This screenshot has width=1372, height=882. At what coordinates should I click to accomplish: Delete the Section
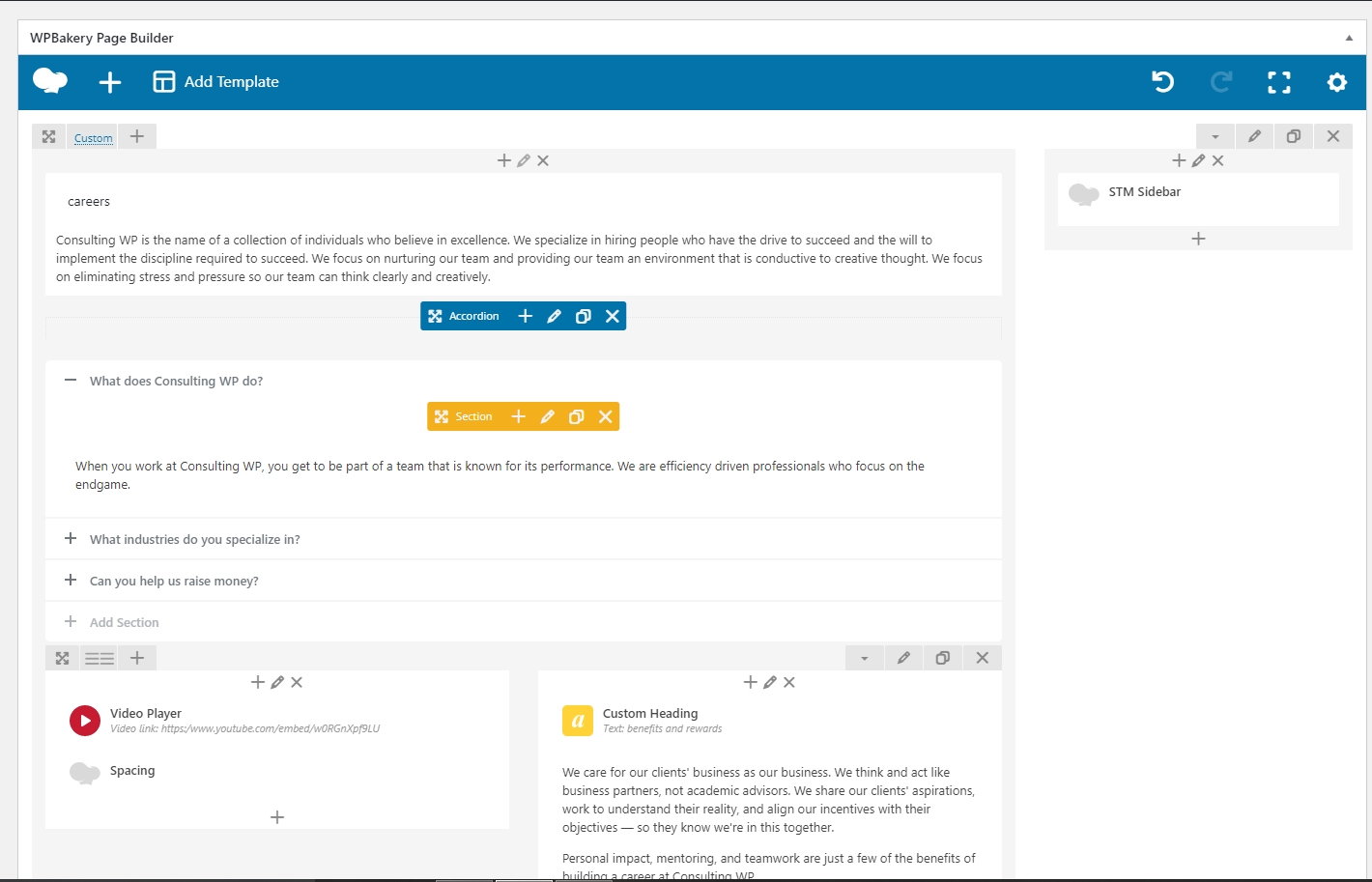606,416
